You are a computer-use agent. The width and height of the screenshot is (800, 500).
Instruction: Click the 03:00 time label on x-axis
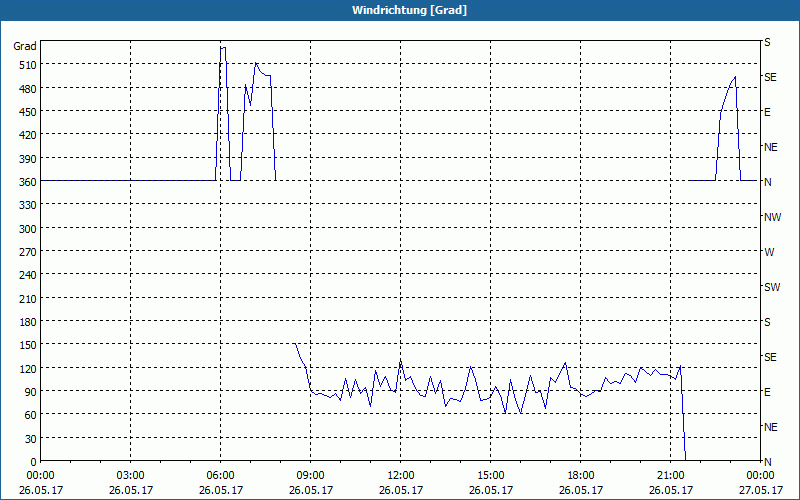tap(130, 475)
